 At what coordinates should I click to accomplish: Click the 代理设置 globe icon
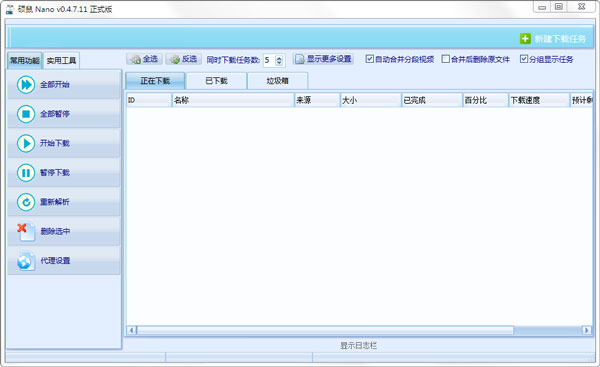26,261
